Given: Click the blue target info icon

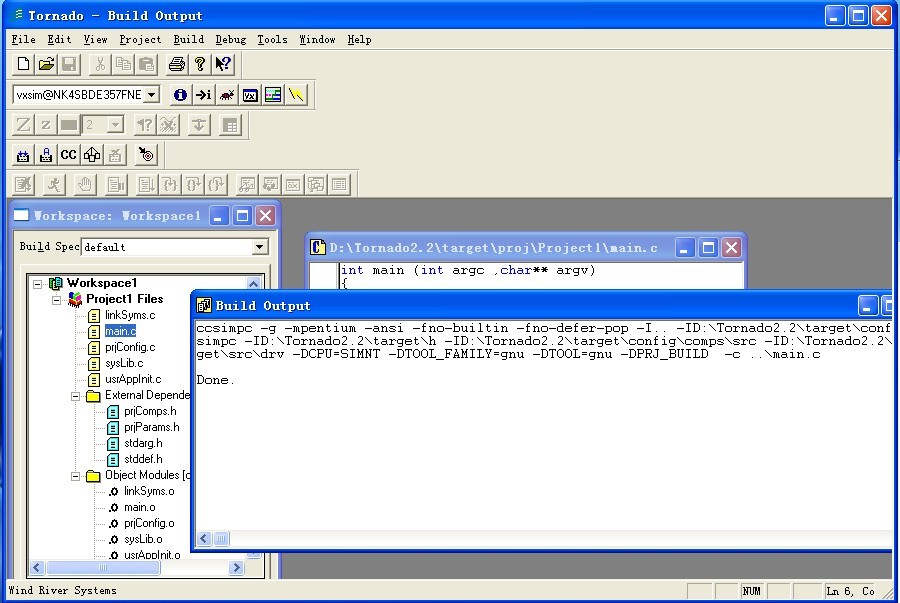Looking at the screenshot, I should point(180,95).
